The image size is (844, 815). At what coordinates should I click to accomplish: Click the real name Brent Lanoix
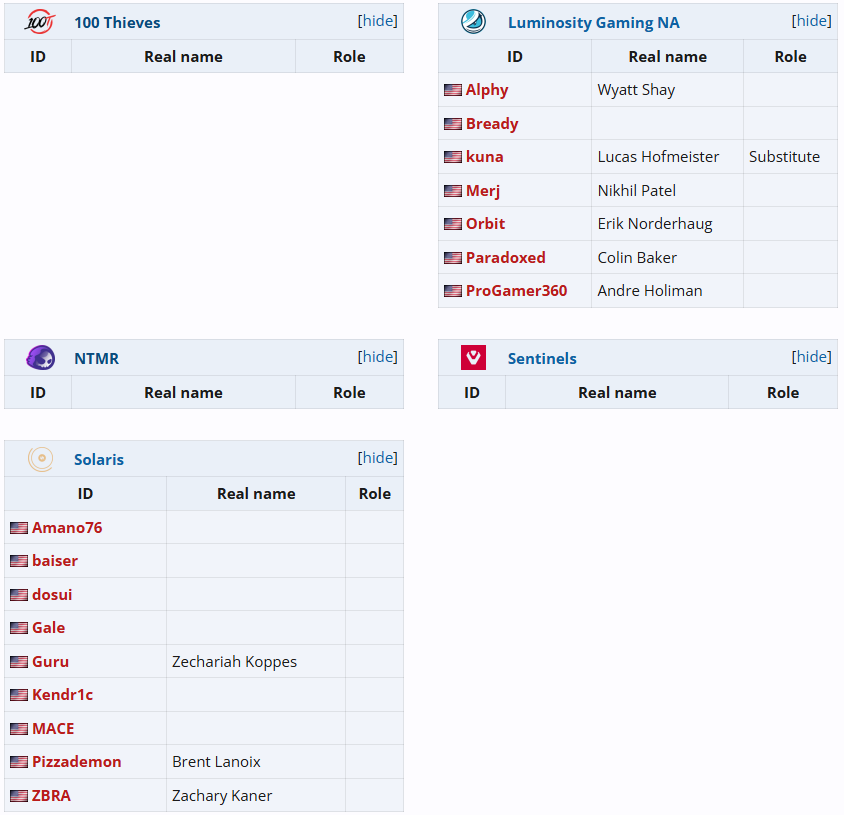tap(216, 762)
